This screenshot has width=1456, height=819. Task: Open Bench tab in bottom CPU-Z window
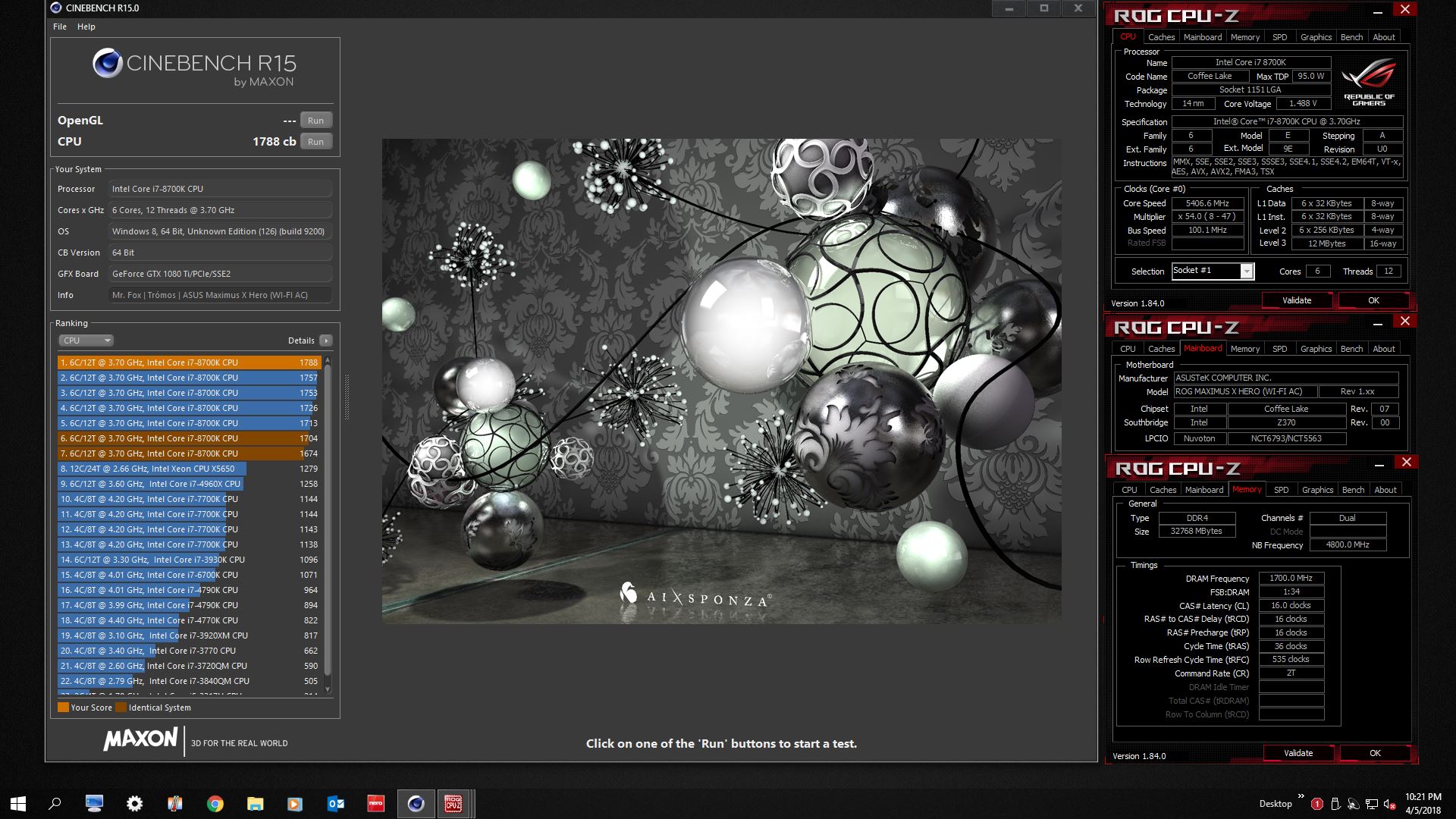[x=1353, y=490]
